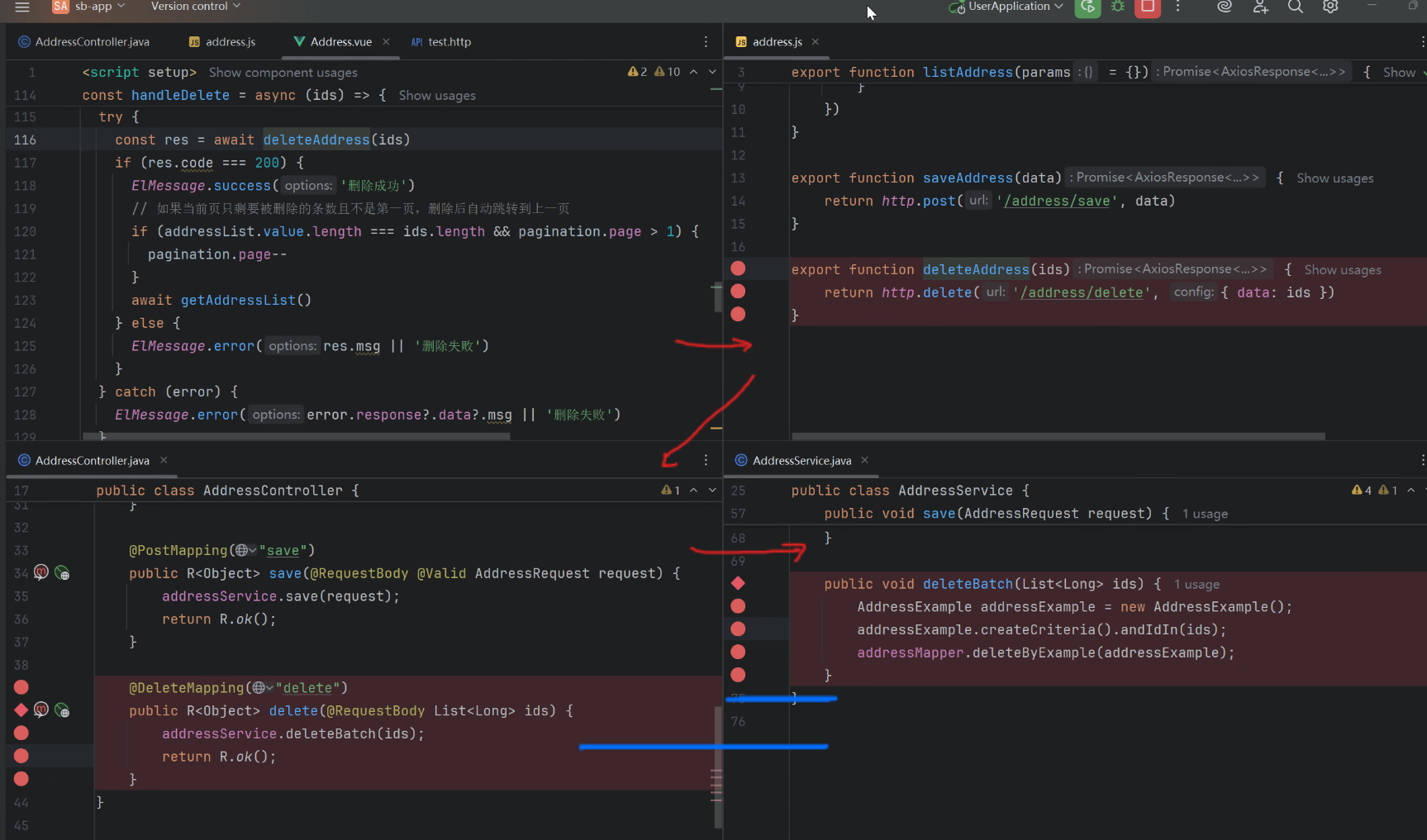Click bean gutter icon beside delete method

click(x=62, y=710)
